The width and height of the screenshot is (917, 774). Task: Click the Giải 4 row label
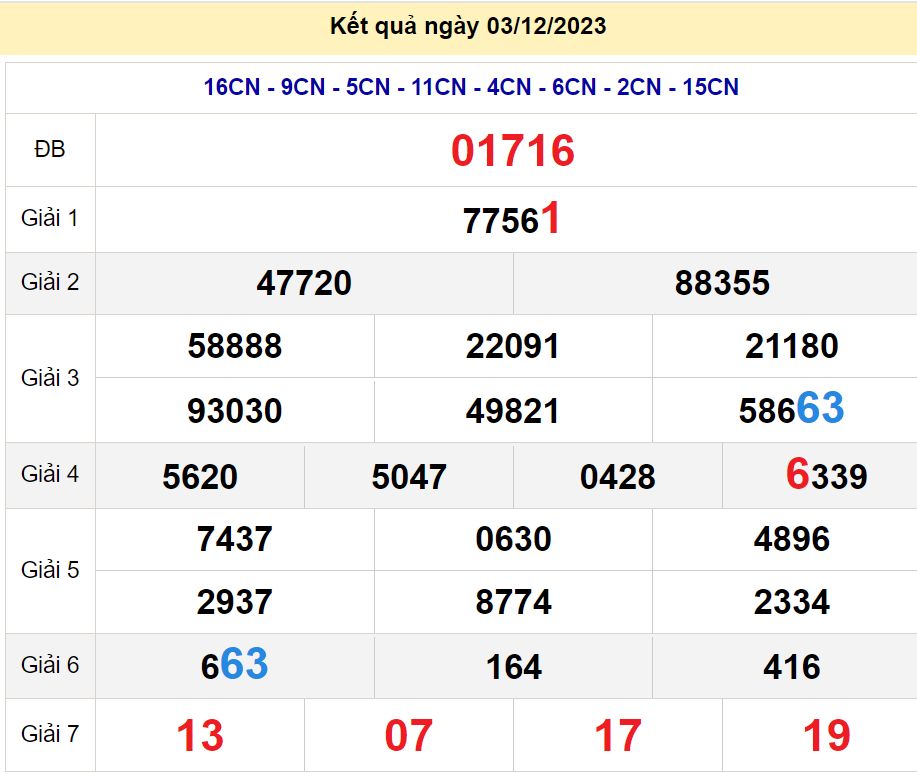tap(50, 474)
